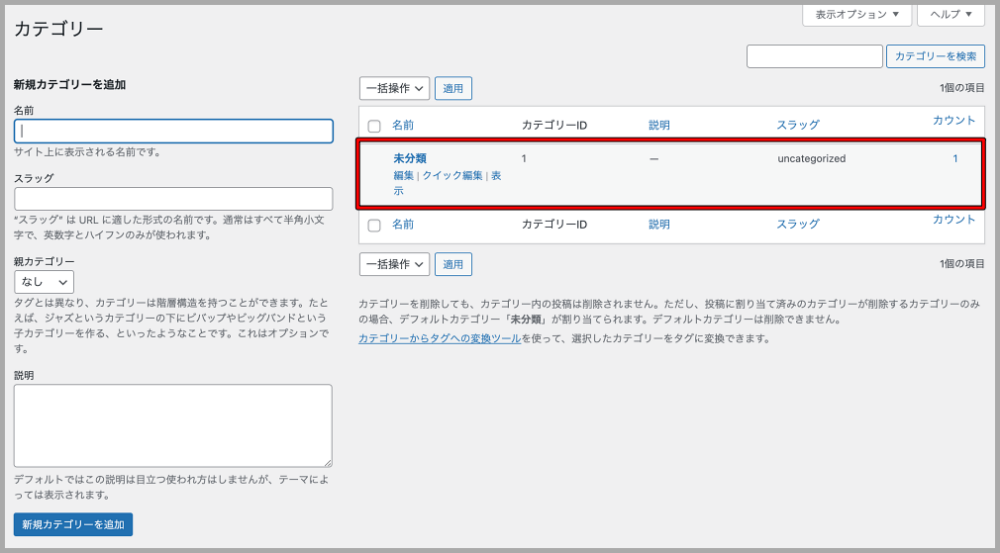The width and height of the screenshot is (1000, 553).
Task: Tick the select-all checkbox in table footer
Action: (x=374, y=225)
